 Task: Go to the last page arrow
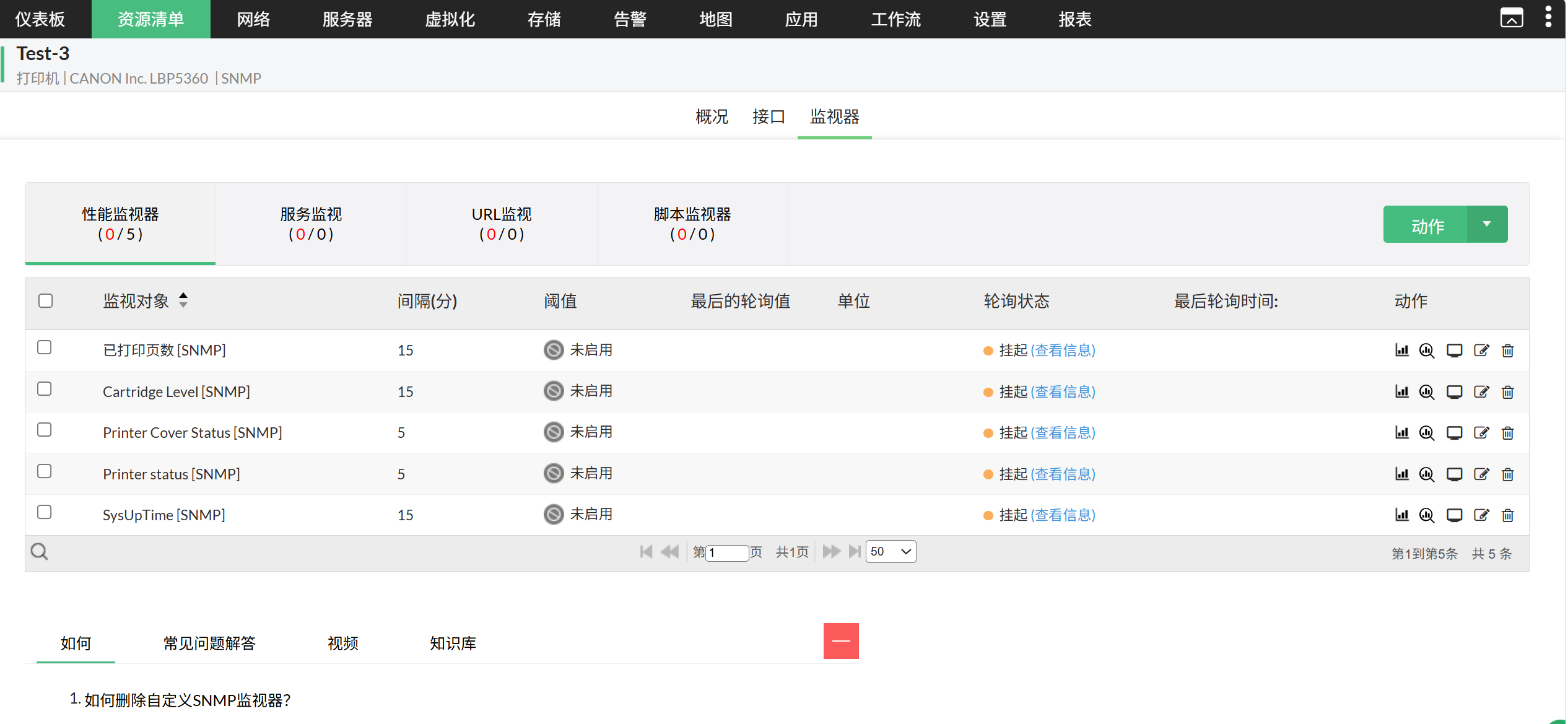pyautogui.click(x=855, y=551)
